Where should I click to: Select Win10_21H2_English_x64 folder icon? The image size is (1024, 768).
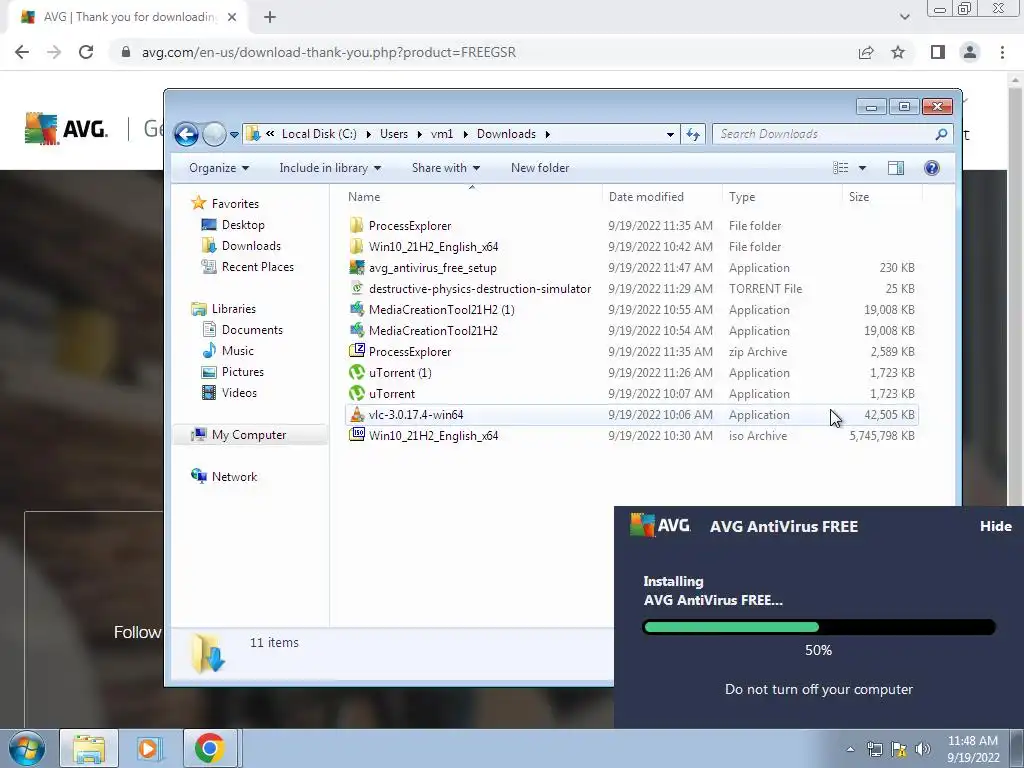[x=357, y=246]
